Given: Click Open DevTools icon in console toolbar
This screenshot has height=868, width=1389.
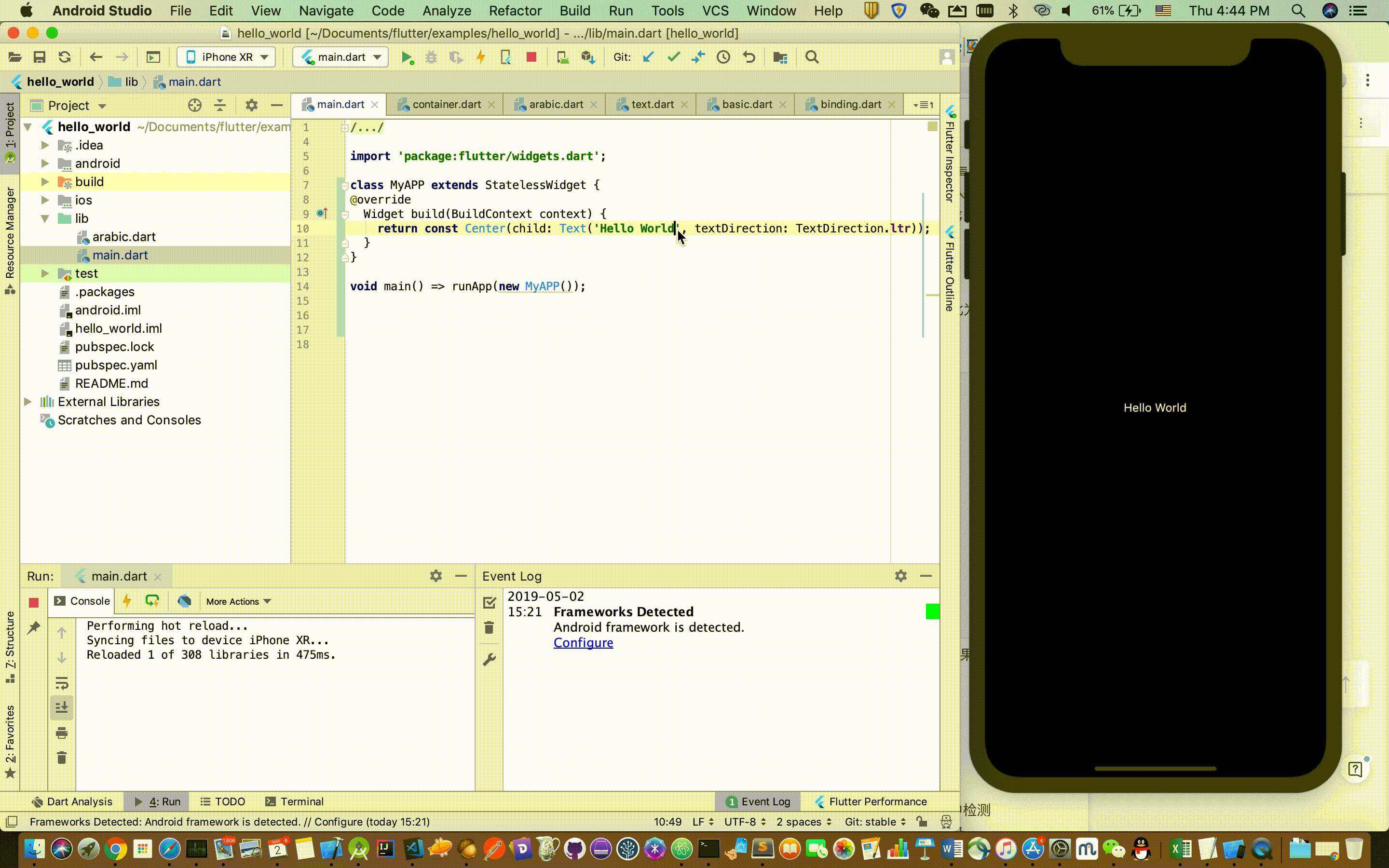Looking at the screenshot, I should click(x=184, y=601).
